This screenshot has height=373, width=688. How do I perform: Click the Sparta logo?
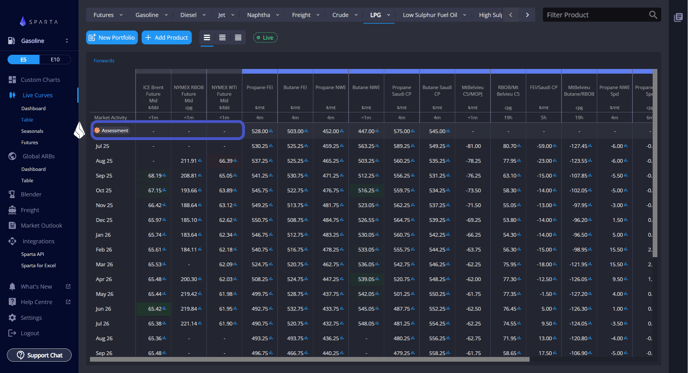39,21
